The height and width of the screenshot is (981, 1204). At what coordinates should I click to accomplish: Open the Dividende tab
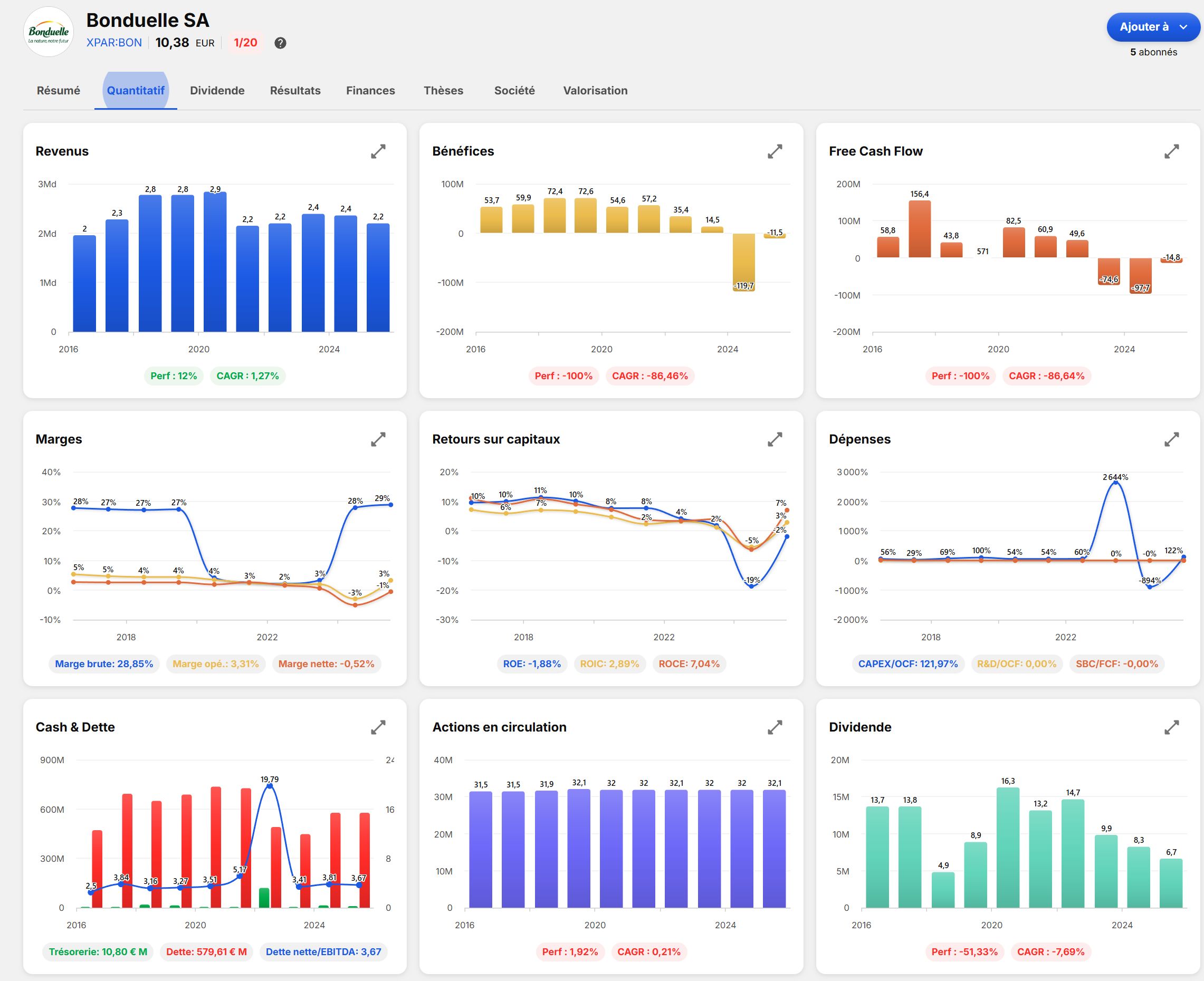[x=217, y=90]
